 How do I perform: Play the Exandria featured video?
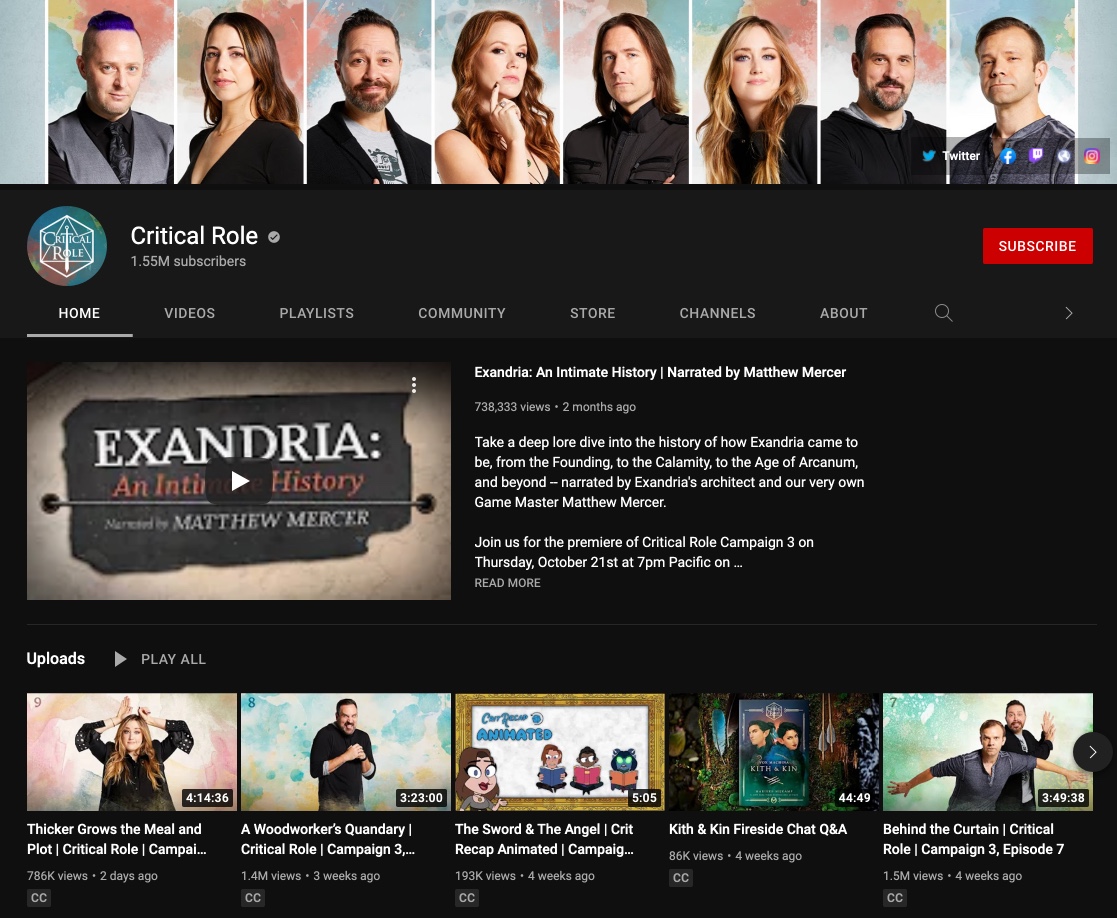tap(239, 481)
